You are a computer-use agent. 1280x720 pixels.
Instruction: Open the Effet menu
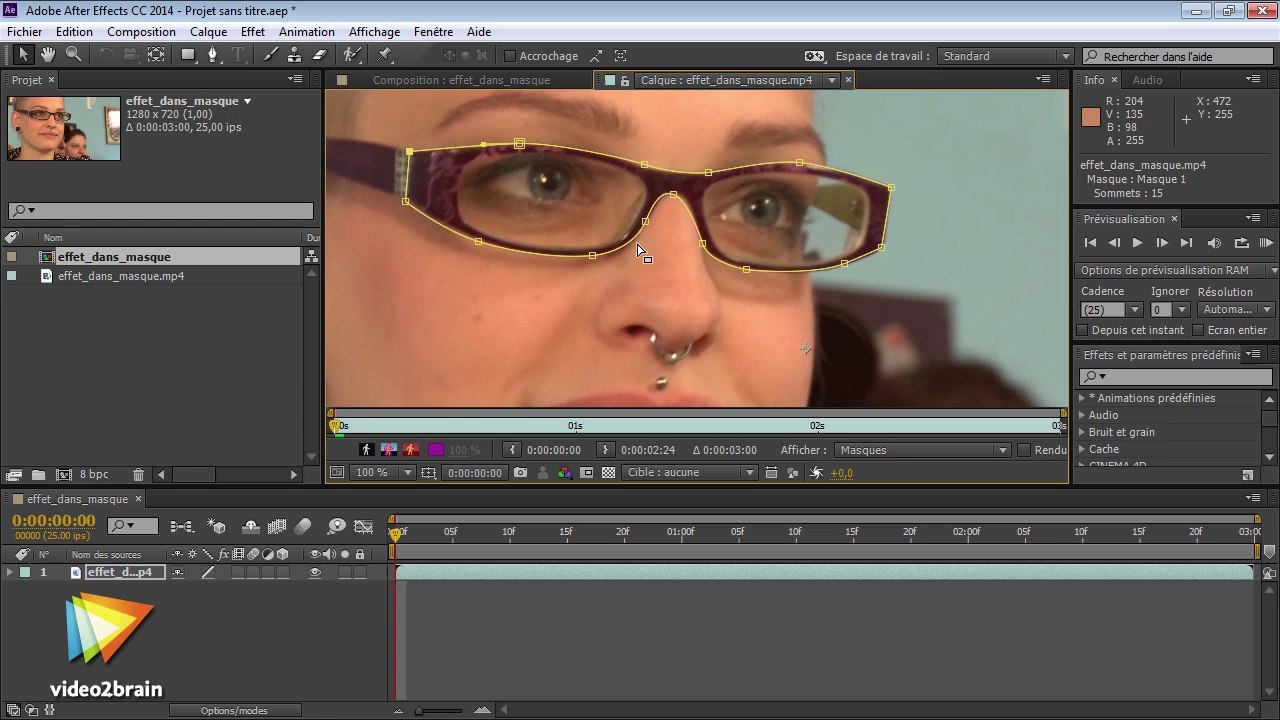253,32
